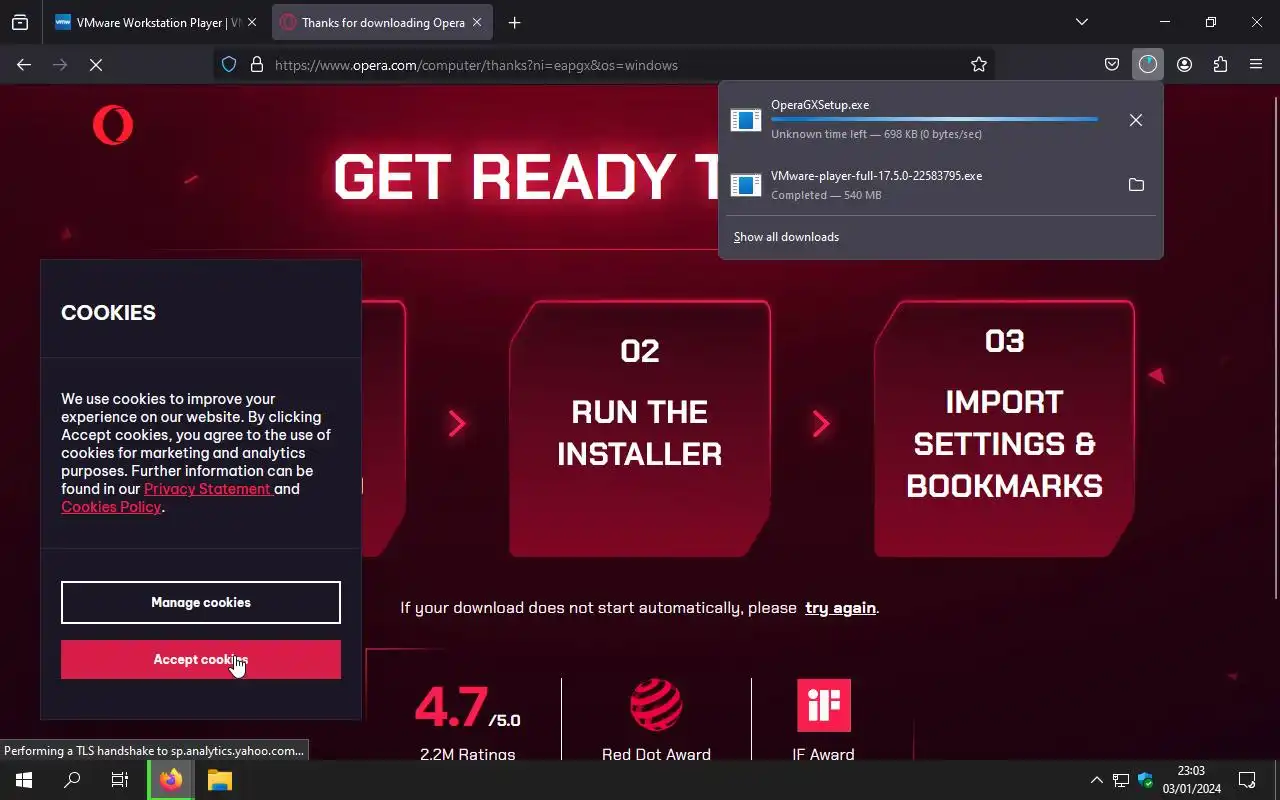
Task: Click OperaGXSetup.exe file name
Action: click(x=820, y=105)
